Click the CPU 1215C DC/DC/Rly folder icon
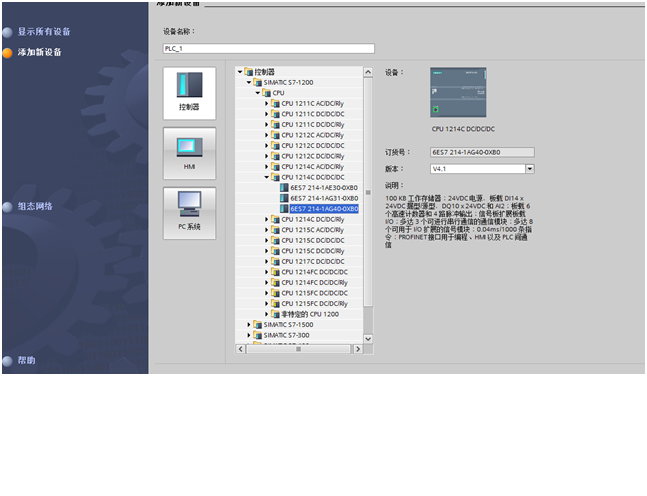The width and height of the screenshot is (647, 496). (275, 251)
